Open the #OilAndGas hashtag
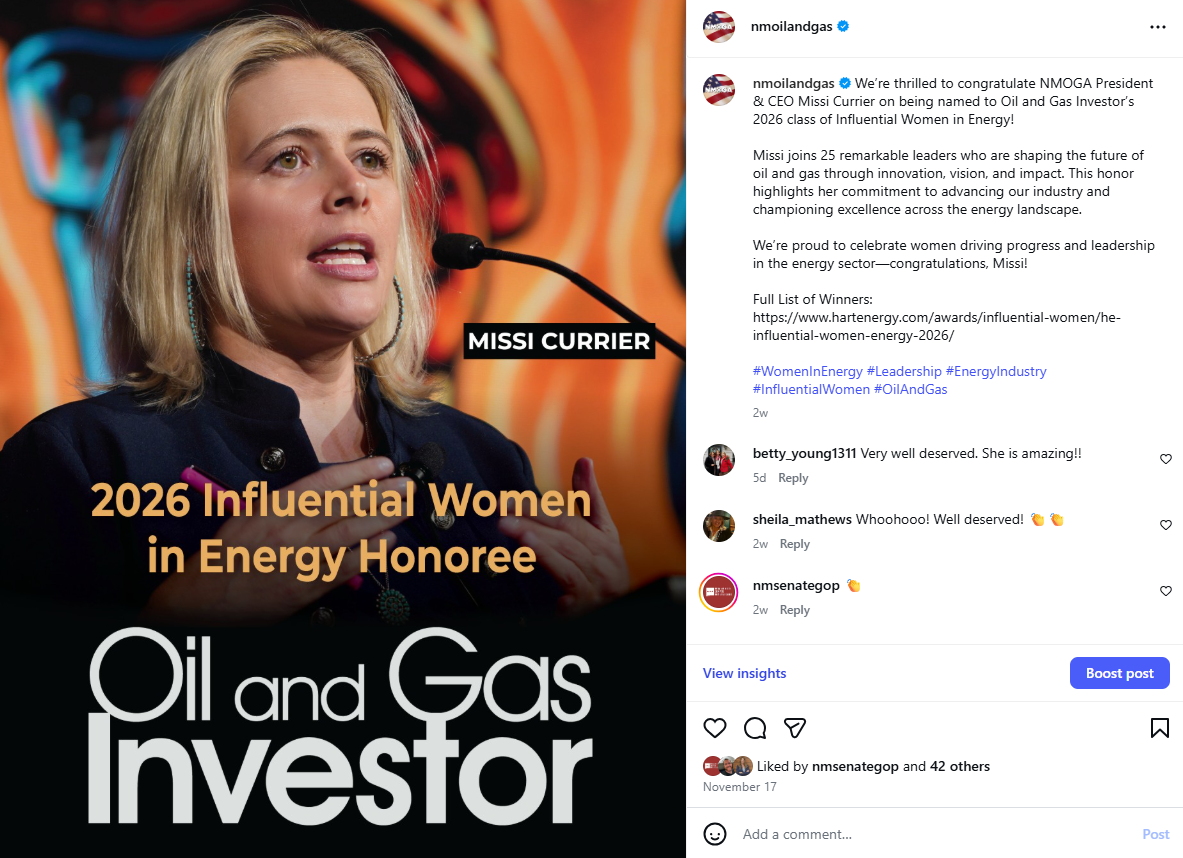The height and width of the screenshot is (858, 1183). point(911,389)
